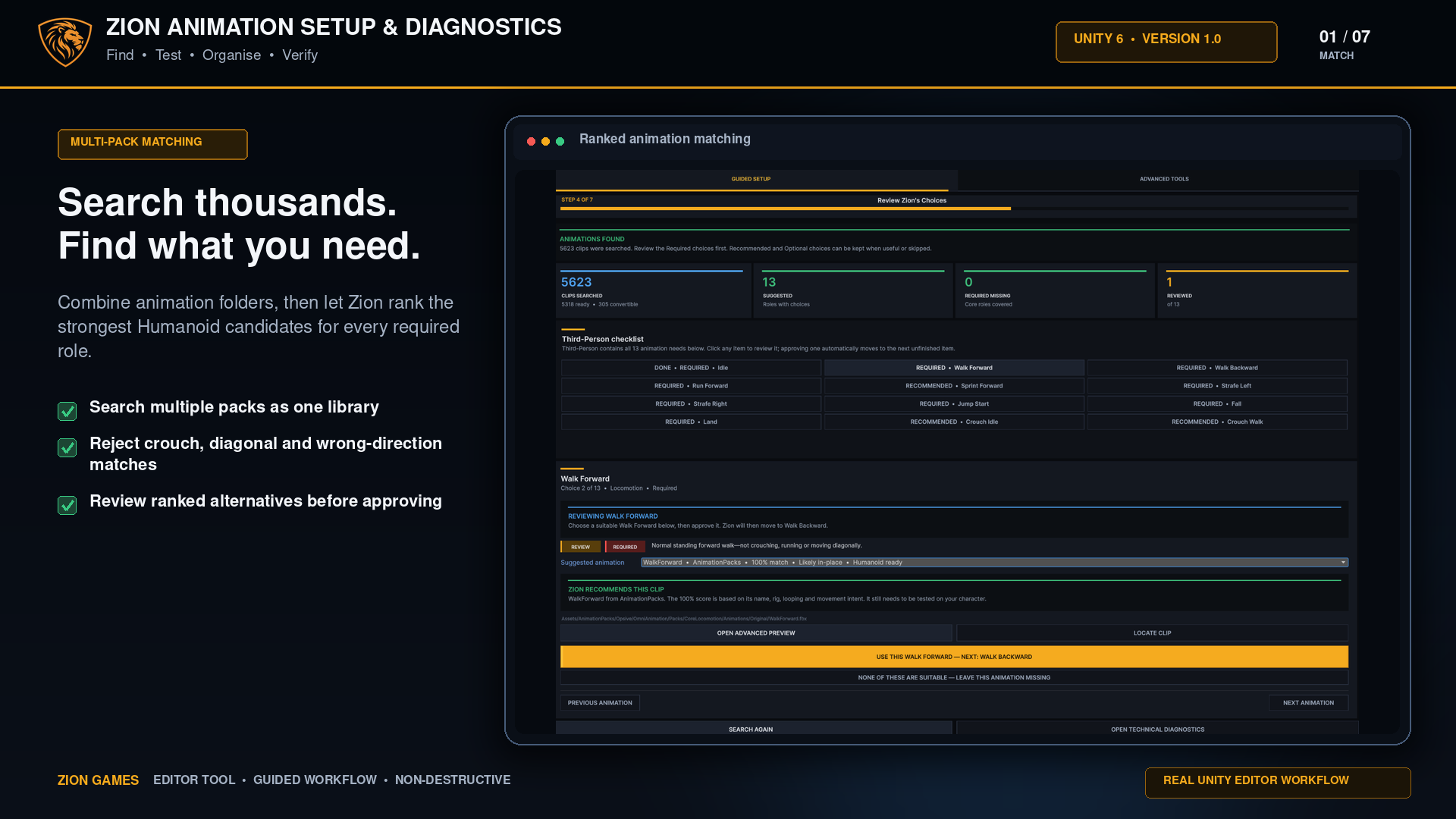Select the 'Crouch Walk' checklist item
1456x819 pixels.
[x=1217, y=422]
